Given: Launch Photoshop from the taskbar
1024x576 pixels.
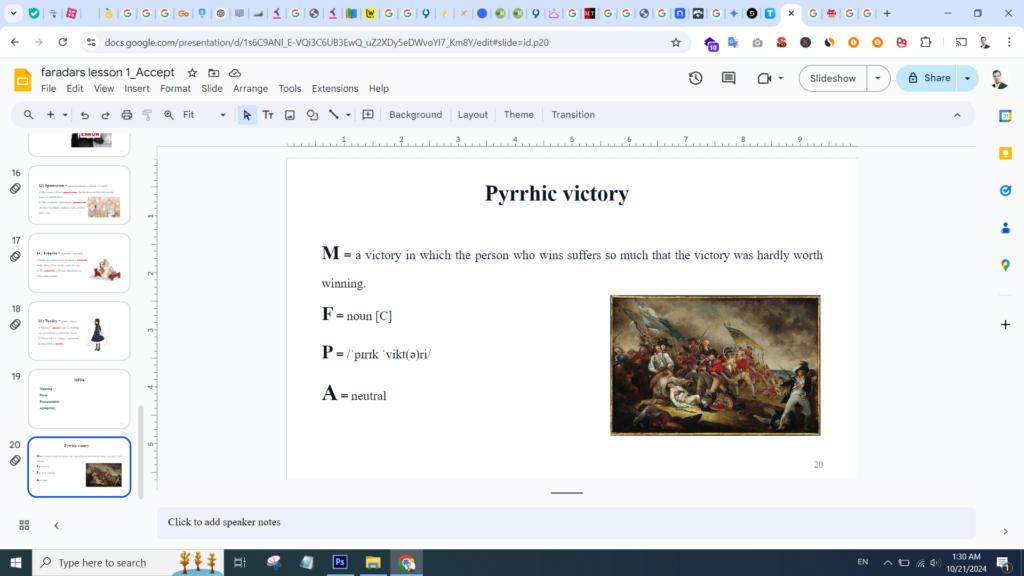Looking at the screenshot, I should coord(340,562).
